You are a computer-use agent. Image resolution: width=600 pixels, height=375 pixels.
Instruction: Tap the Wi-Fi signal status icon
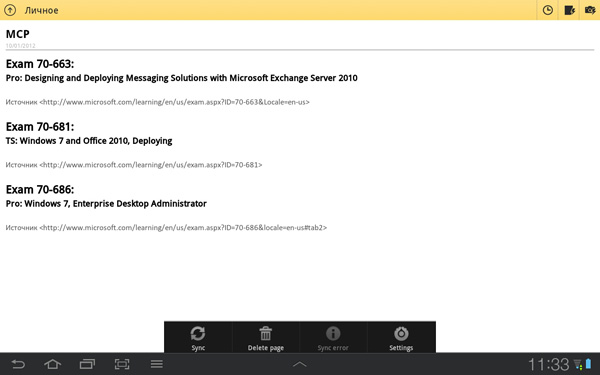click(578, 365)
